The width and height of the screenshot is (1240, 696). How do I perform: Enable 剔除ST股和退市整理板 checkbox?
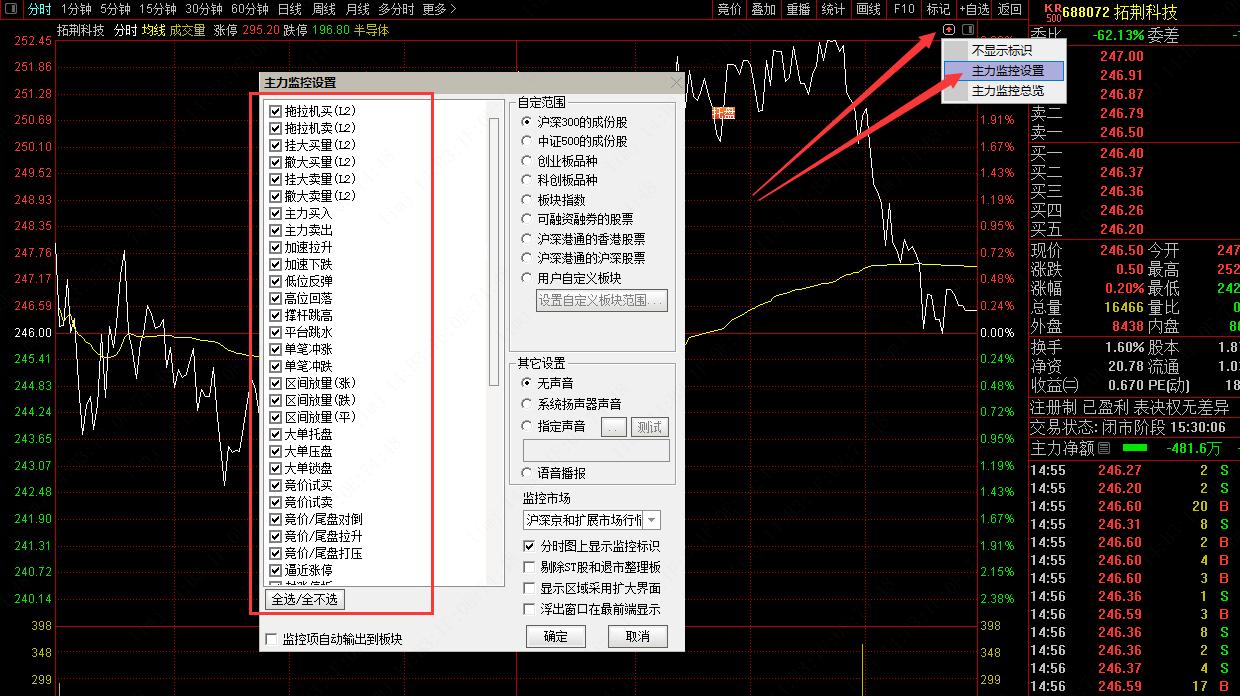pos(530,567)
